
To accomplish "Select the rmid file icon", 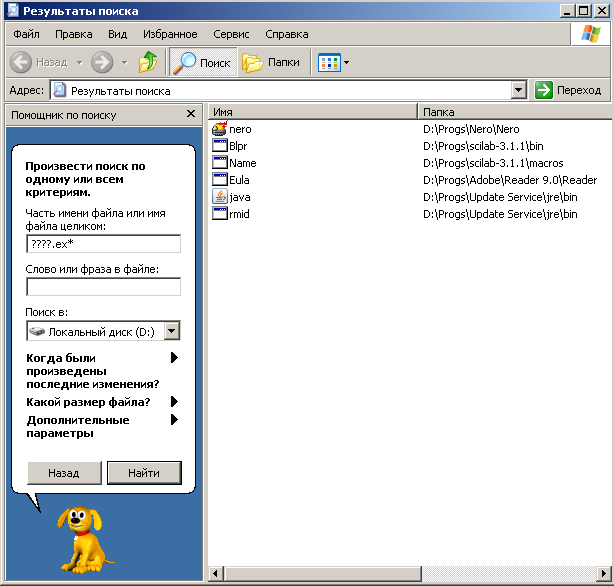I will [x=220, y=213].
